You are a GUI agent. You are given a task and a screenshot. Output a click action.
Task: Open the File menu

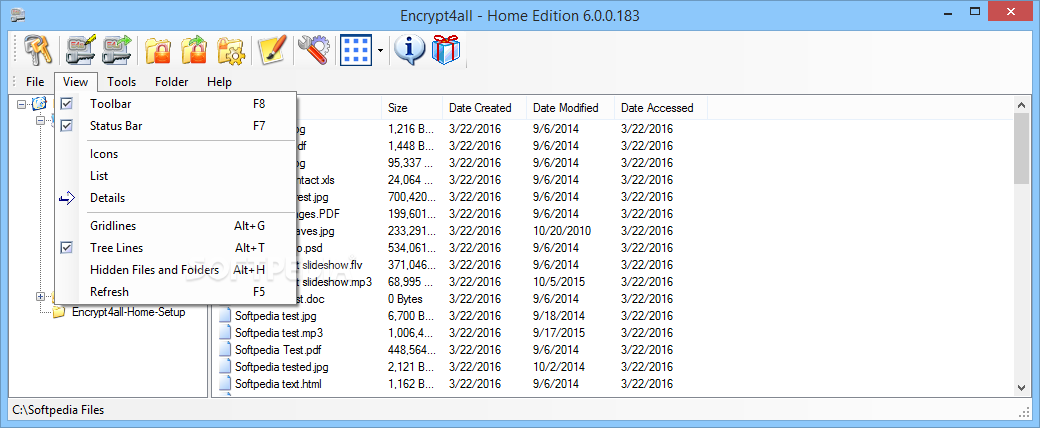(35, 82)
